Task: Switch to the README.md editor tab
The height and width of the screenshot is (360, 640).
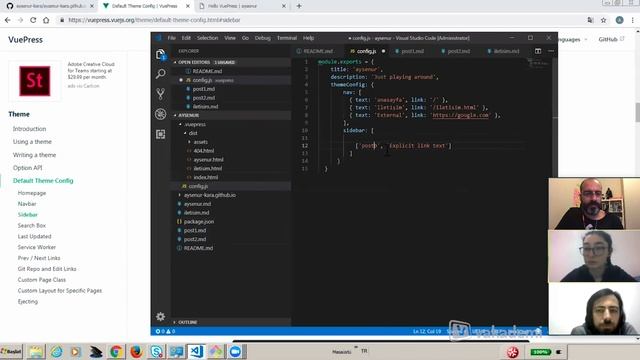Action: (x=318, y=51)
